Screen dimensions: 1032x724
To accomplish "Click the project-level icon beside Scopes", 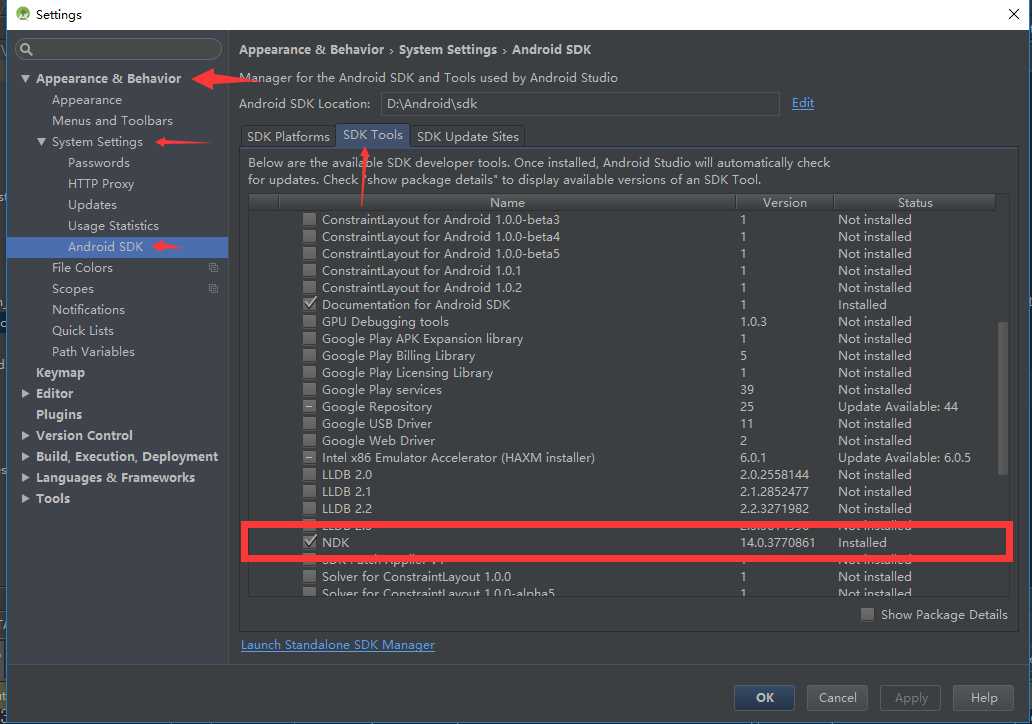I will point(213,289).
